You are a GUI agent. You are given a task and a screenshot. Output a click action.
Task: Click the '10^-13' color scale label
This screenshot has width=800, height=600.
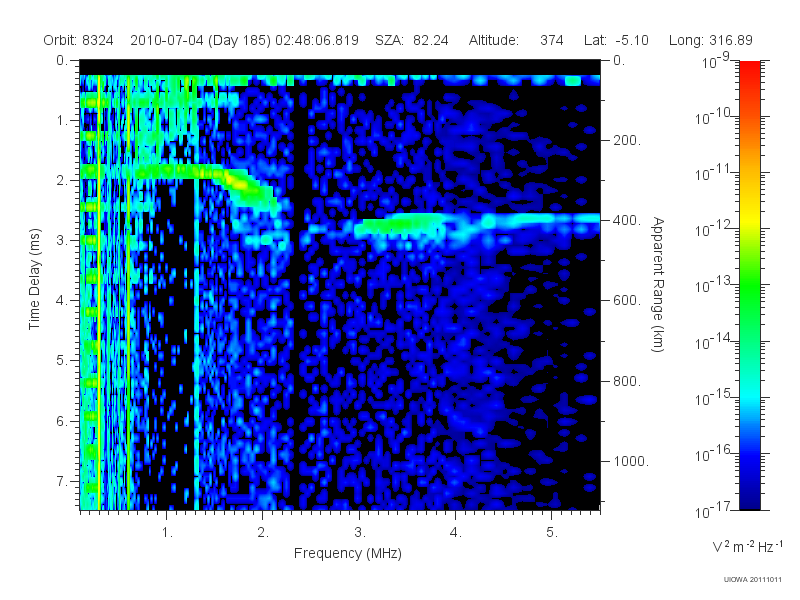click(715, 285)
